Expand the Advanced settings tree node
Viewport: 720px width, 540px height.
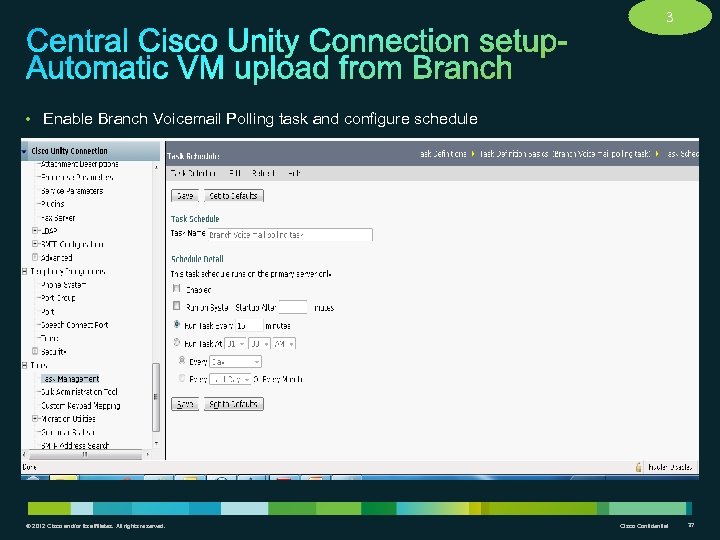coord(35,257)
